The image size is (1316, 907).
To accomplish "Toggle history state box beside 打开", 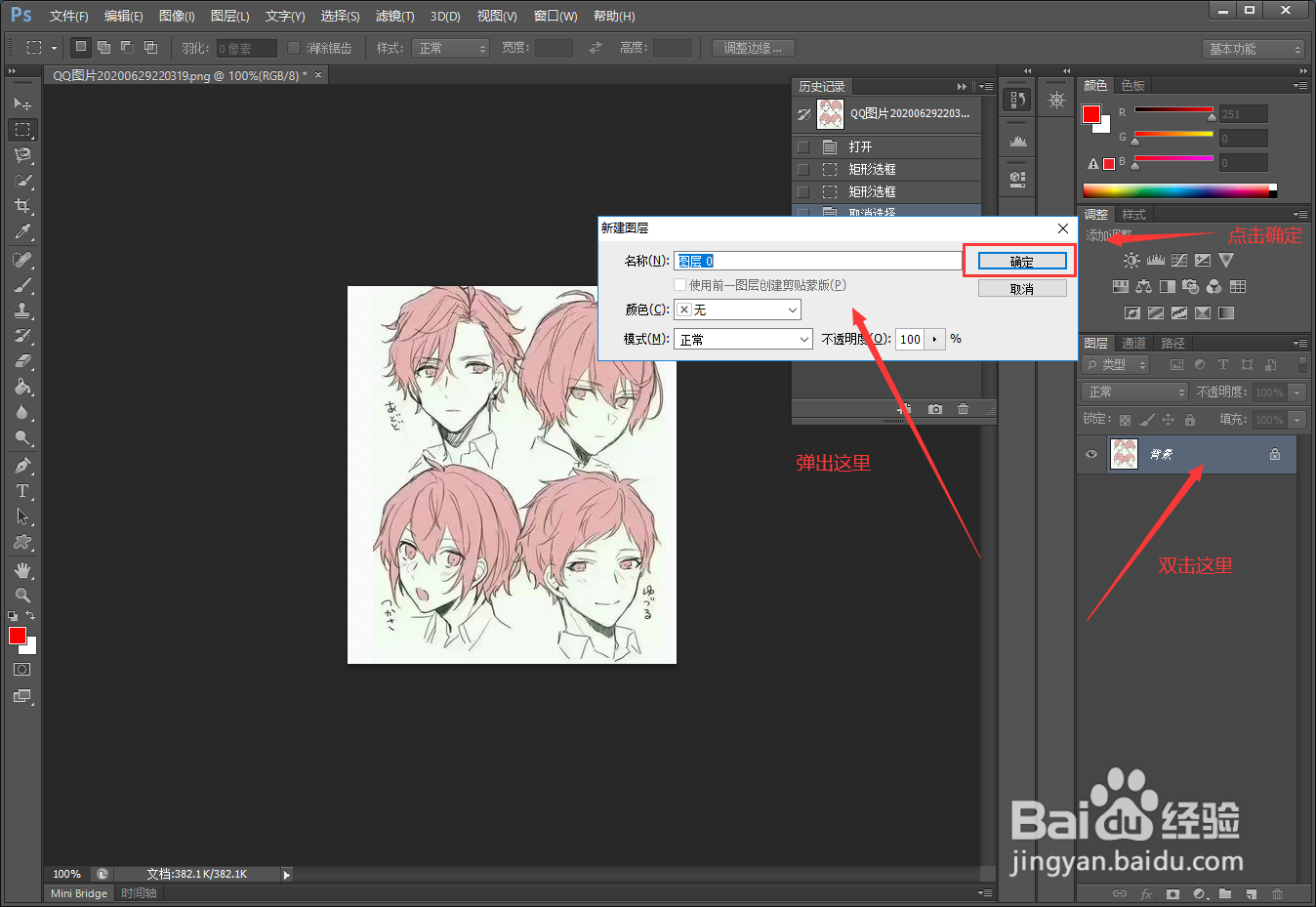I will (x=803, y=147).
